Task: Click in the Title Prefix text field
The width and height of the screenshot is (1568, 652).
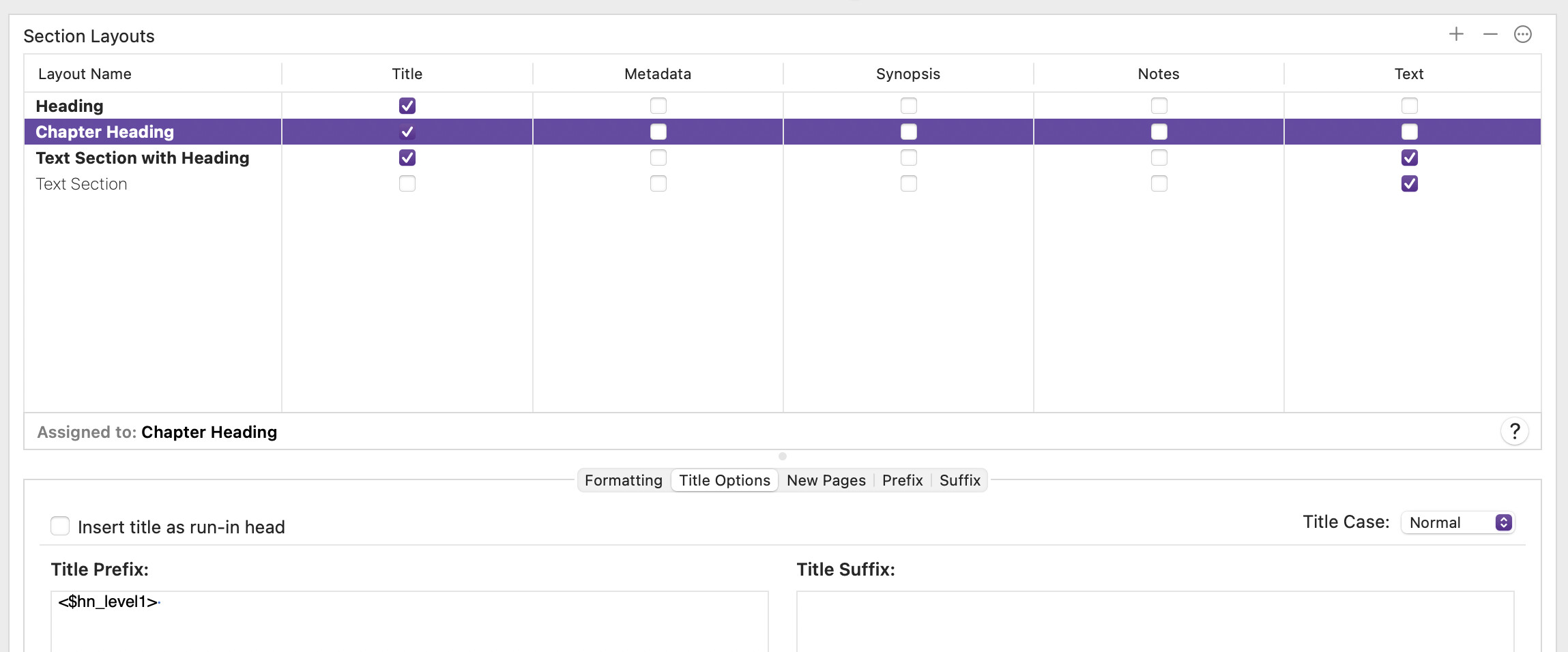Action: click(409, 621)
